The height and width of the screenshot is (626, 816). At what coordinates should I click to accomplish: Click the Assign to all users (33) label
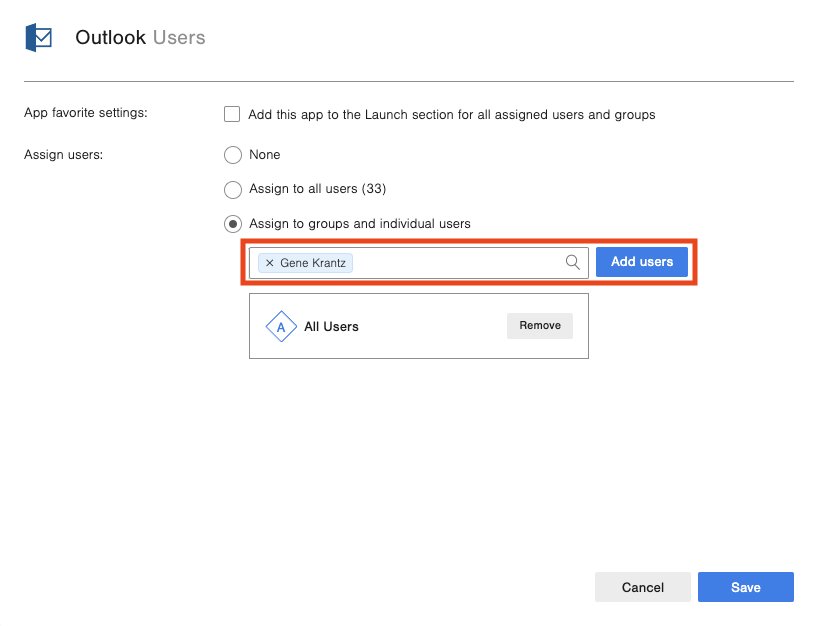click(x=318, y=189)
